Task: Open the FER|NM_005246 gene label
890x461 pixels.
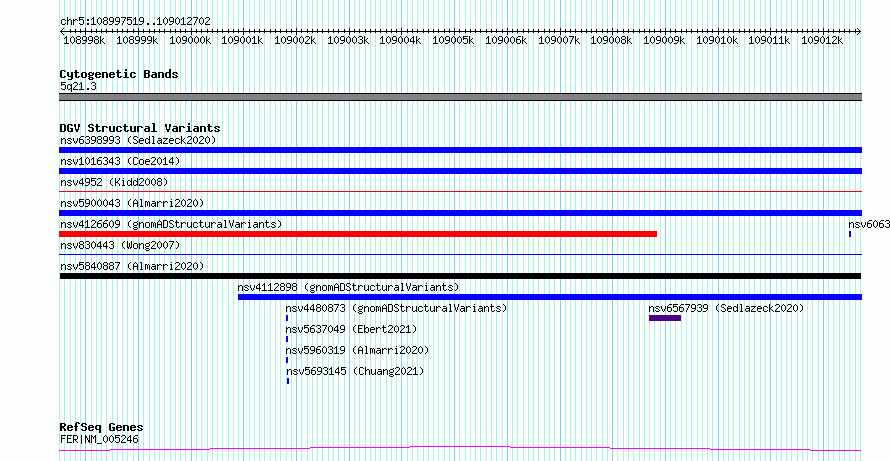Action: point(99,439)
